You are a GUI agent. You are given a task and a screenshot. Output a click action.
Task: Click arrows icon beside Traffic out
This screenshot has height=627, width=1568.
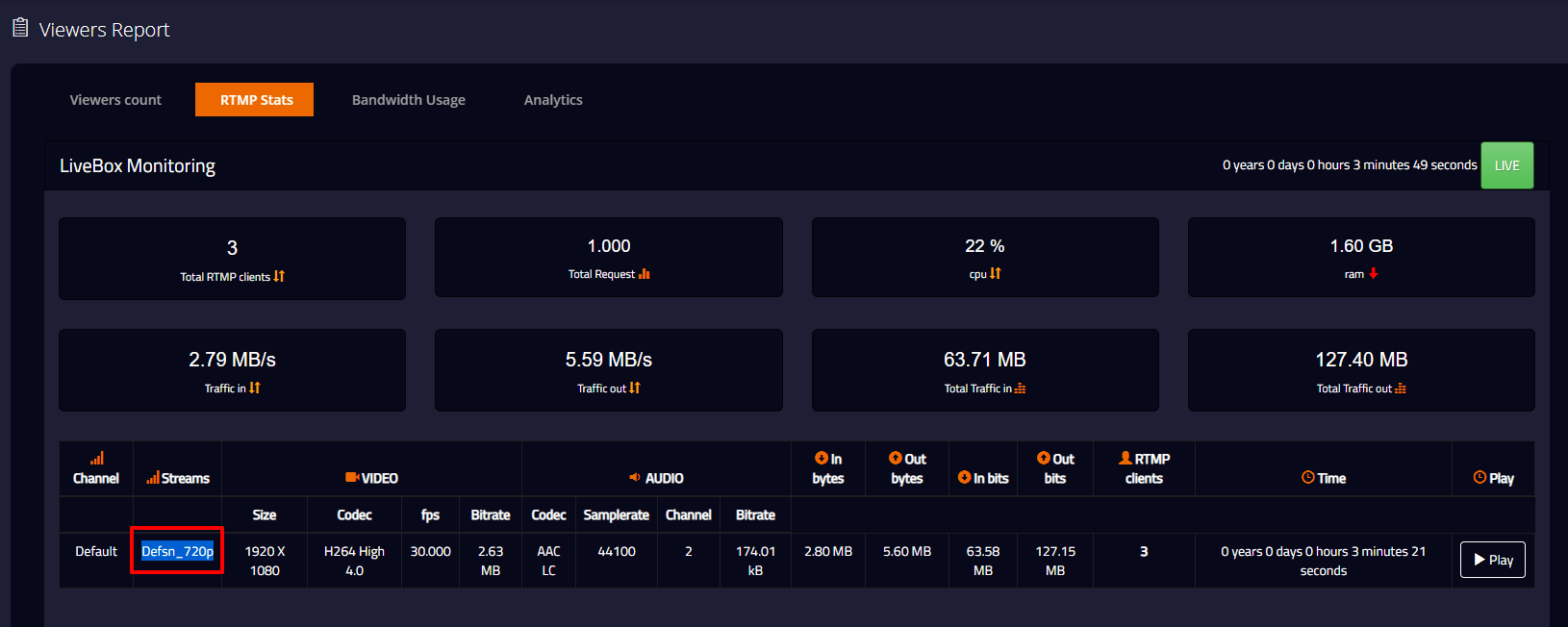(x=635, y=388)
